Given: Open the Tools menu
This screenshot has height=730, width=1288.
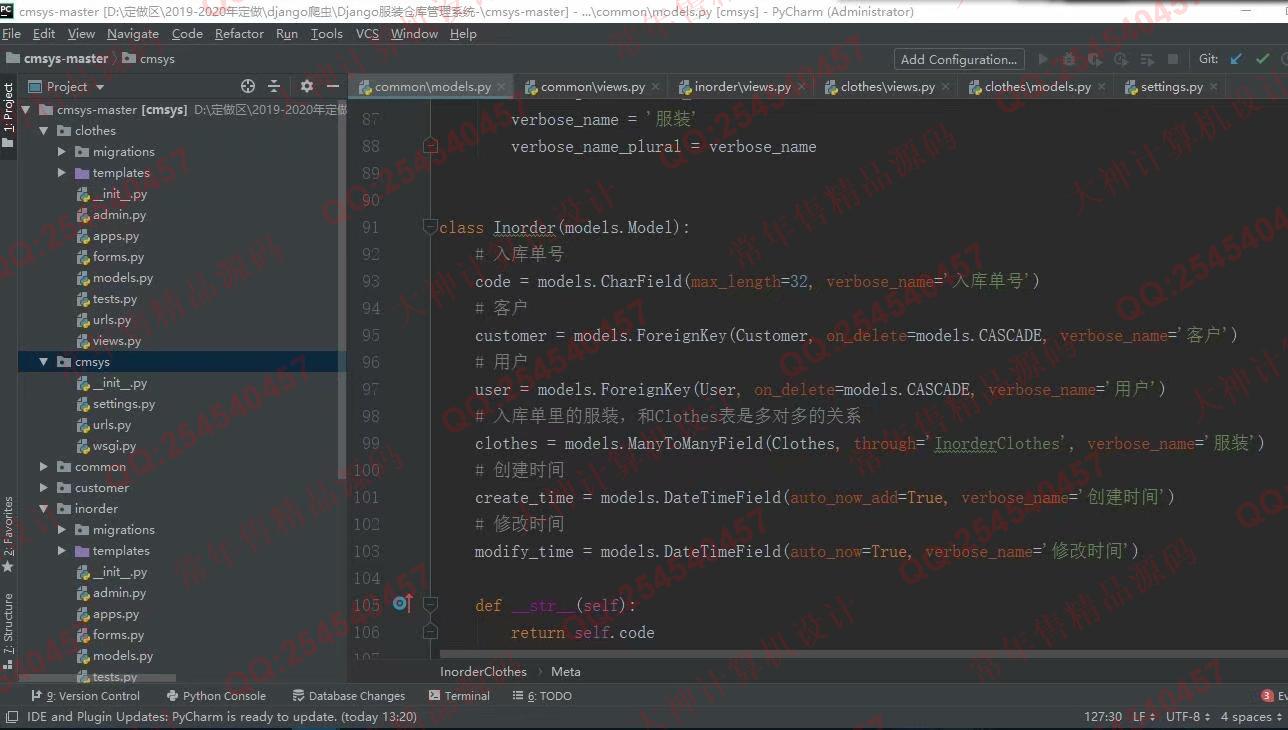Looking at the screenshot, I should point(327,34).
